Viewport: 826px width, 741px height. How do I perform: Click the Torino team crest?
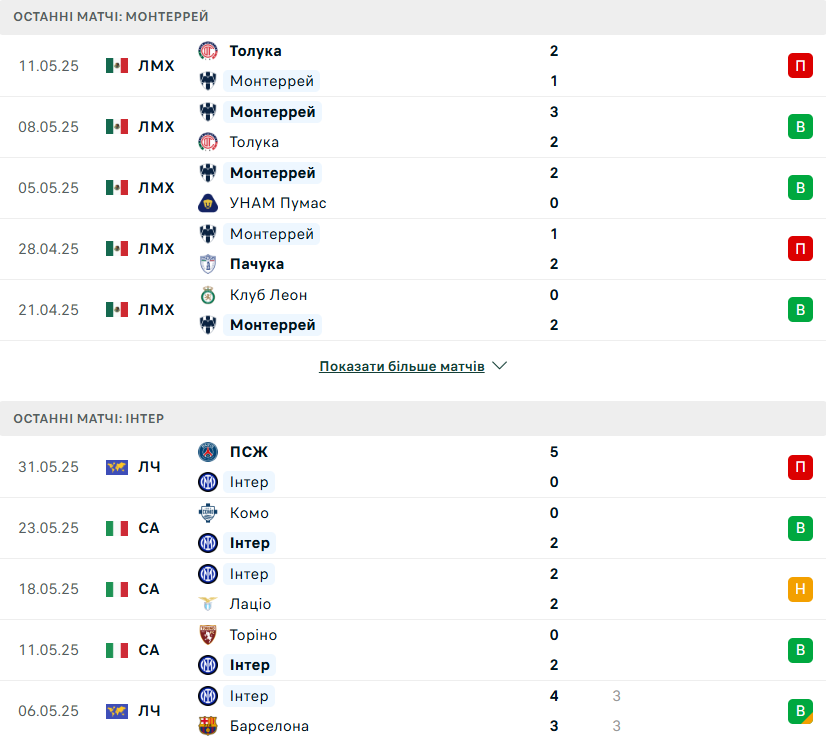pos(208,635)
